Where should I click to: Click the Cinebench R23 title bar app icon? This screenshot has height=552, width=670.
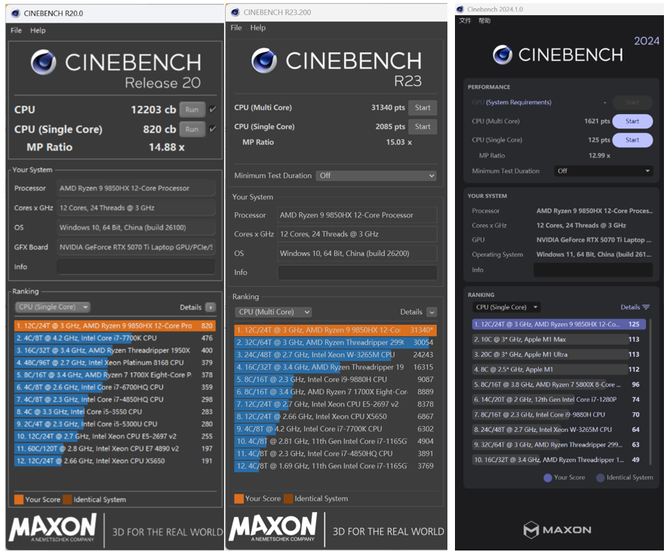[237, 10]
